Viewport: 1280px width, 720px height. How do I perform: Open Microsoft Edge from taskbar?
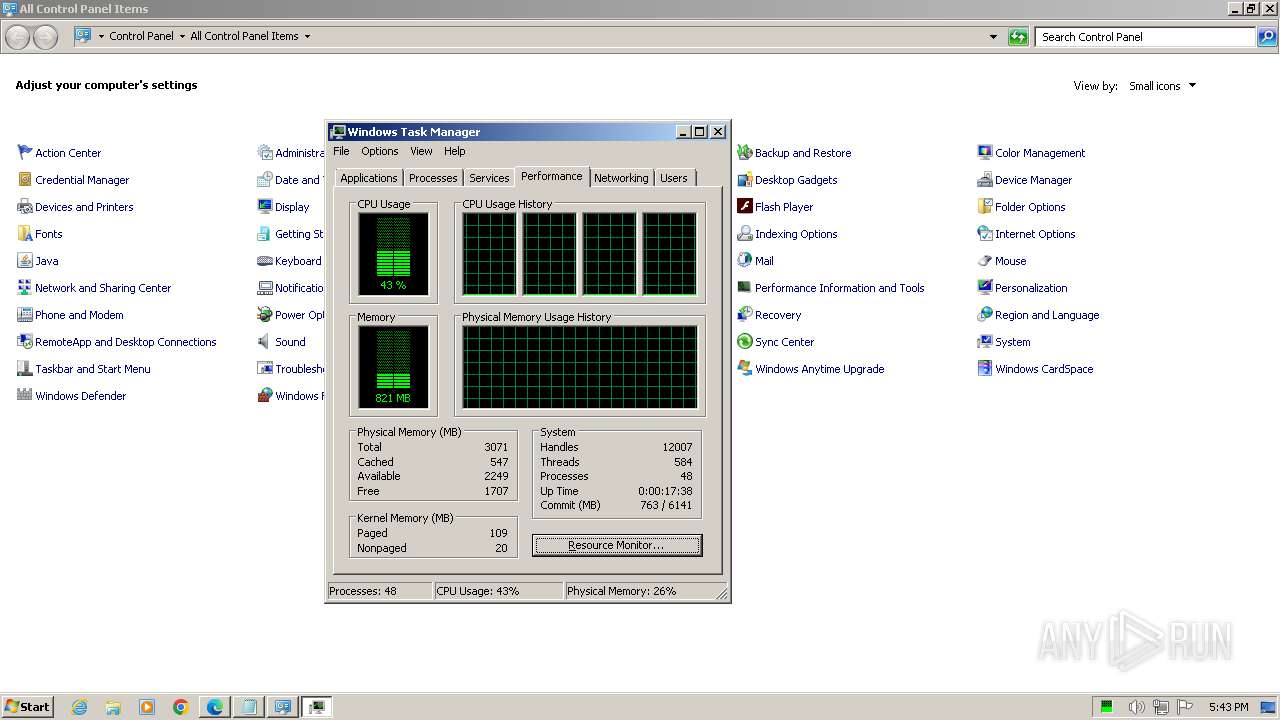tap(215, 707)
